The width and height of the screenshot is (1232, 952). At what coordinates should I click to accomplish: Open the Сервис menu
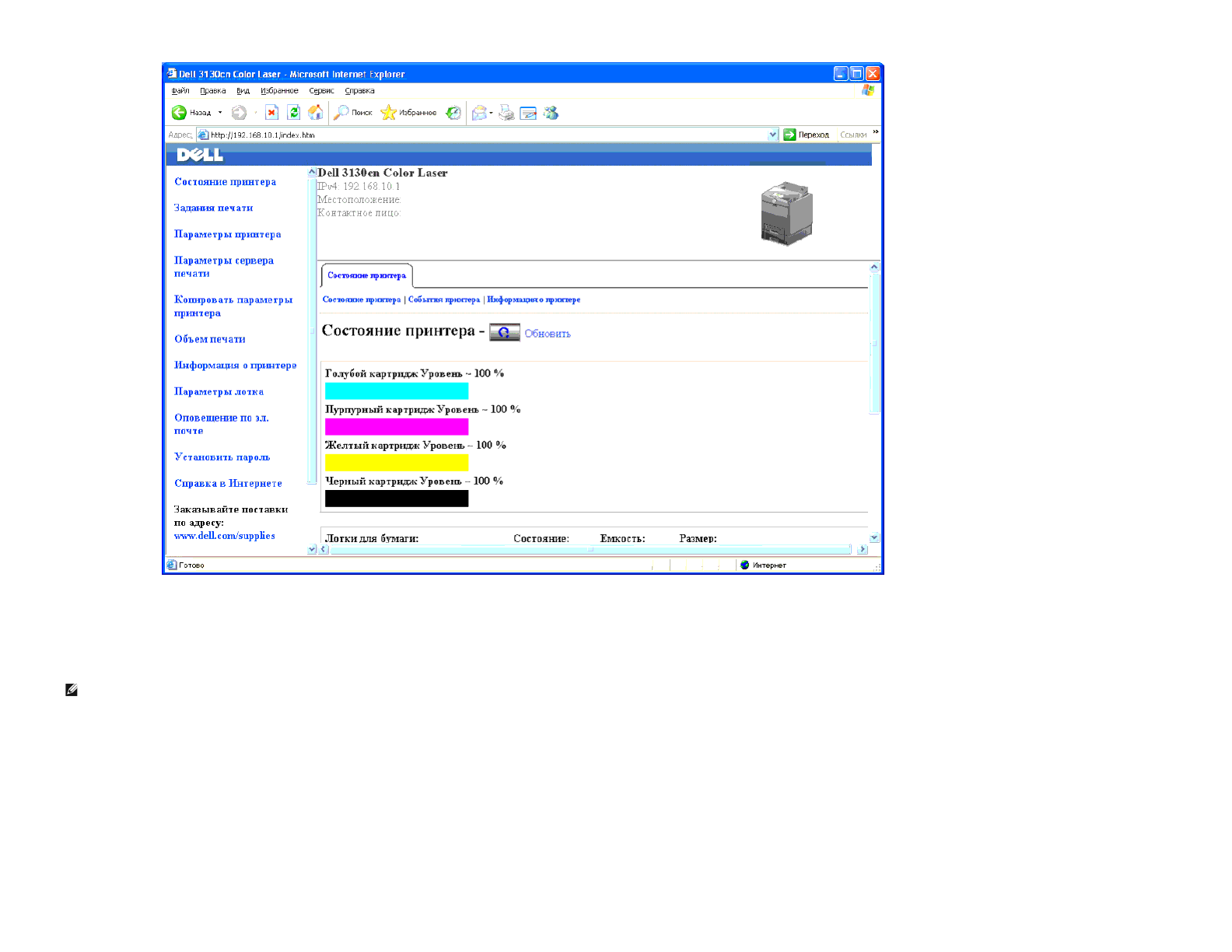(x=321, y=91)
